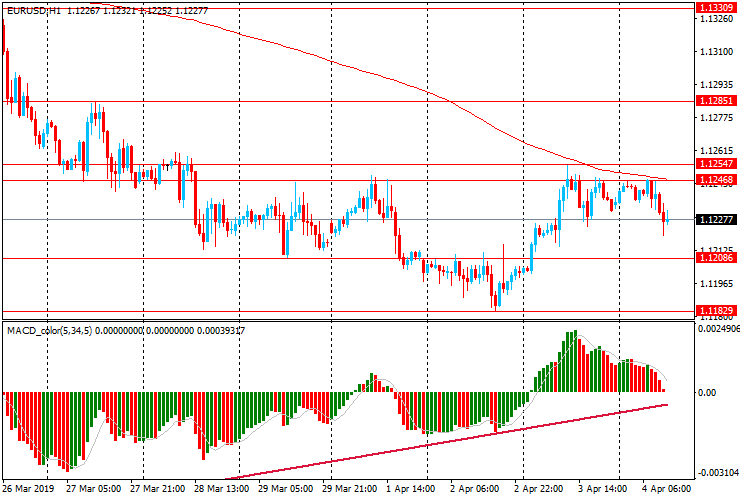Click the -0.003104 MACD scale value

point(718,473)
